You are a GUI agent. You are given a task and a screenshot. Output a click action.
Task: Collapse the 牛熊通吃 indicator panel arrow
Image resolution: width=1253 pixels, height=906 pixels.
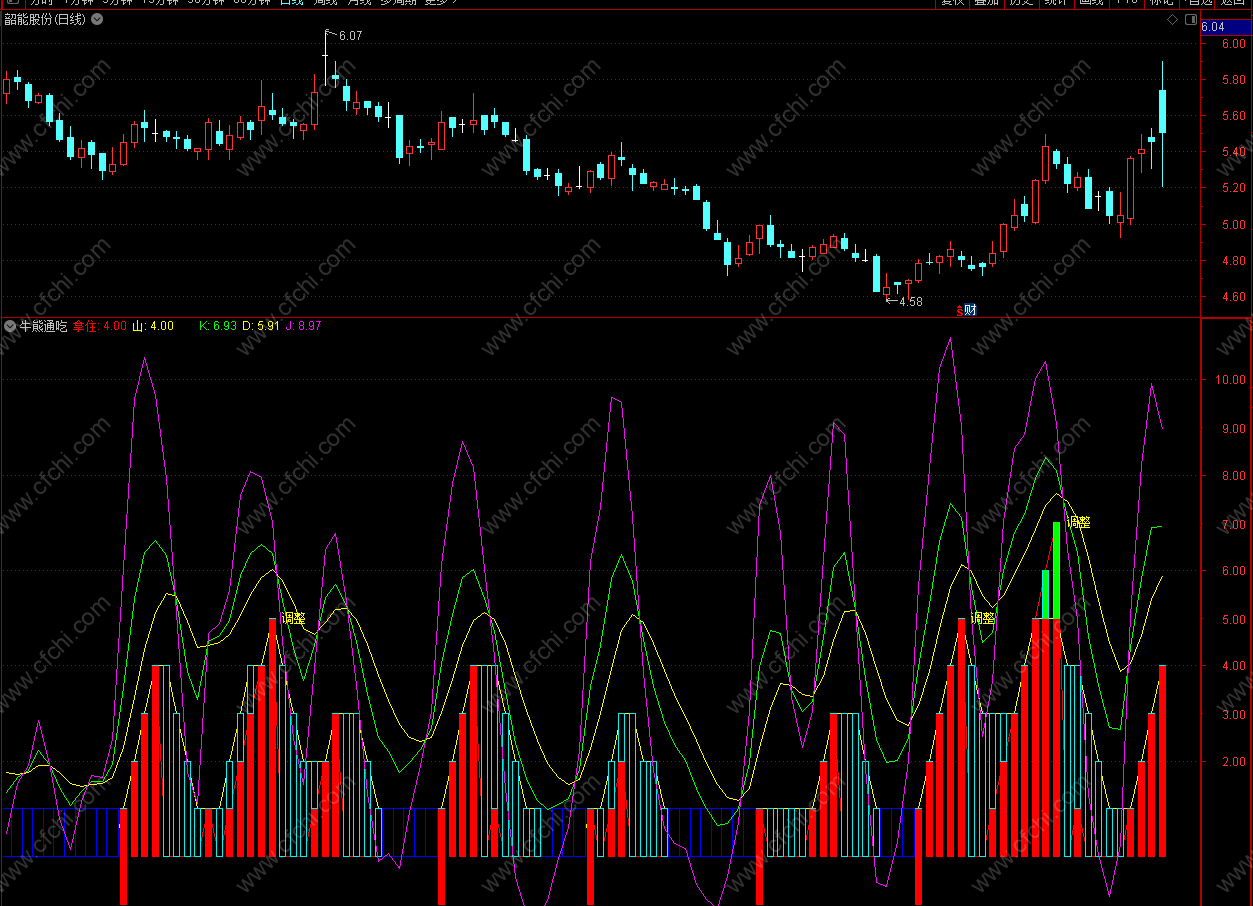click(10, 326)
